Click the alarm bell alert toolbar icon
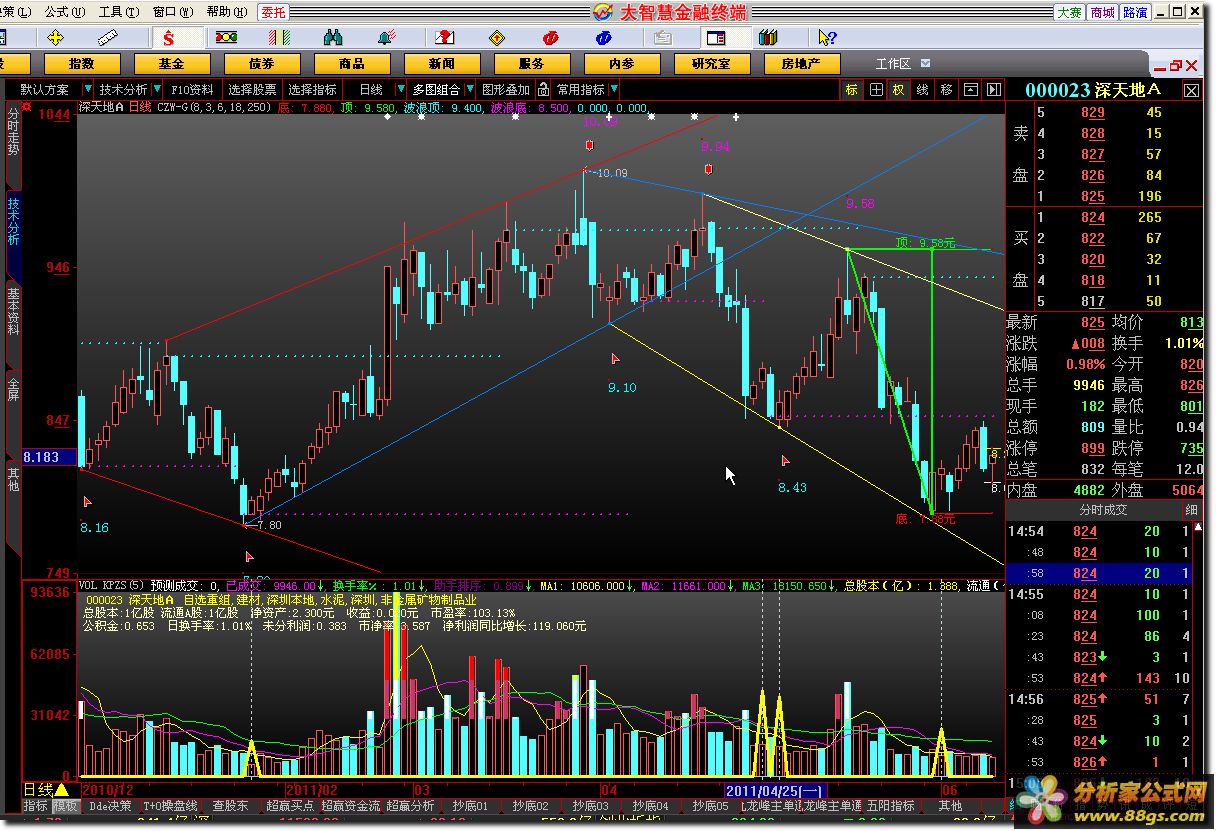 pyautogui.click(x=387, y=38)
